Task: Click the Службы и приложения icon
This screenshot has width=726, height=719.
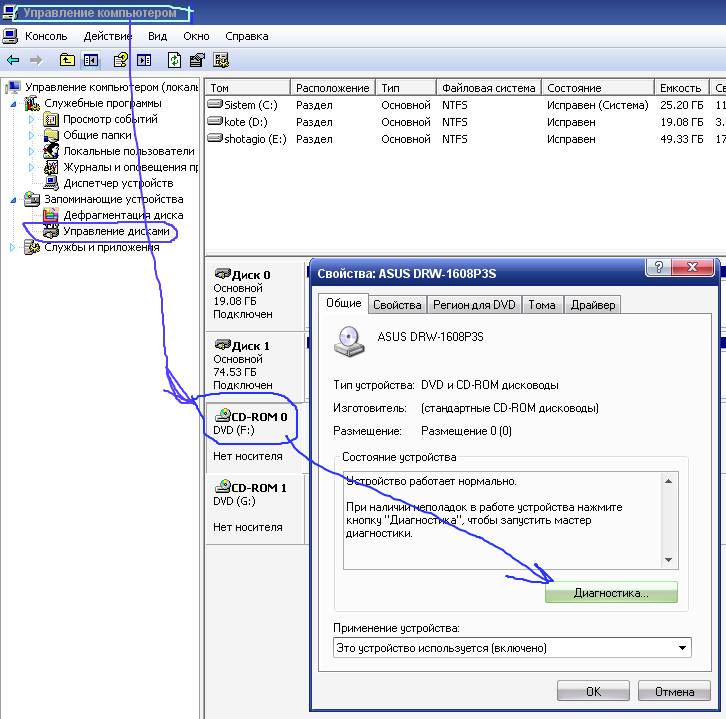Action: (32, 247)
